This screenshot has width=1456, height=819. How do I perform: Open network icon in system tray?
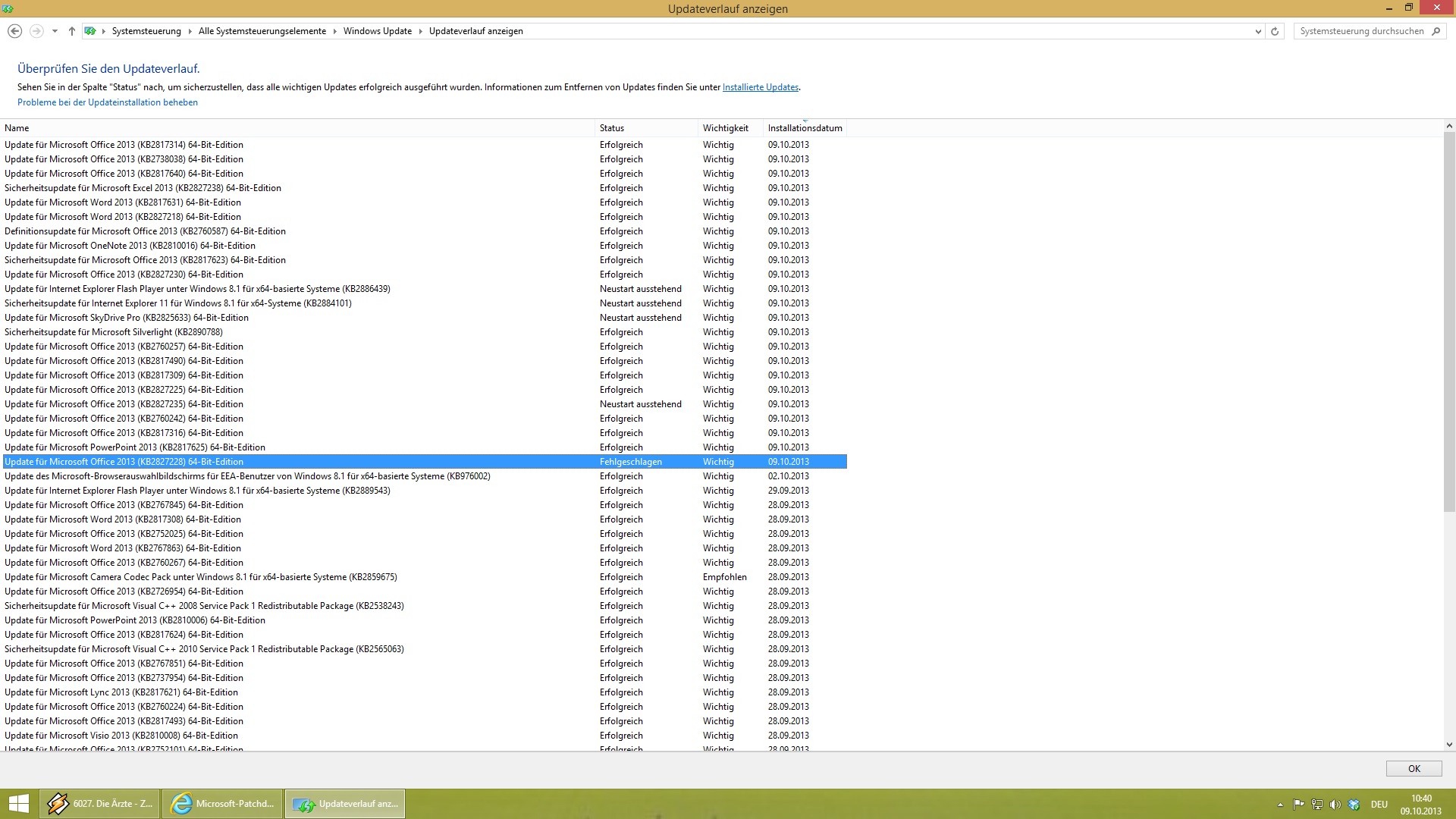(1317, 805)
